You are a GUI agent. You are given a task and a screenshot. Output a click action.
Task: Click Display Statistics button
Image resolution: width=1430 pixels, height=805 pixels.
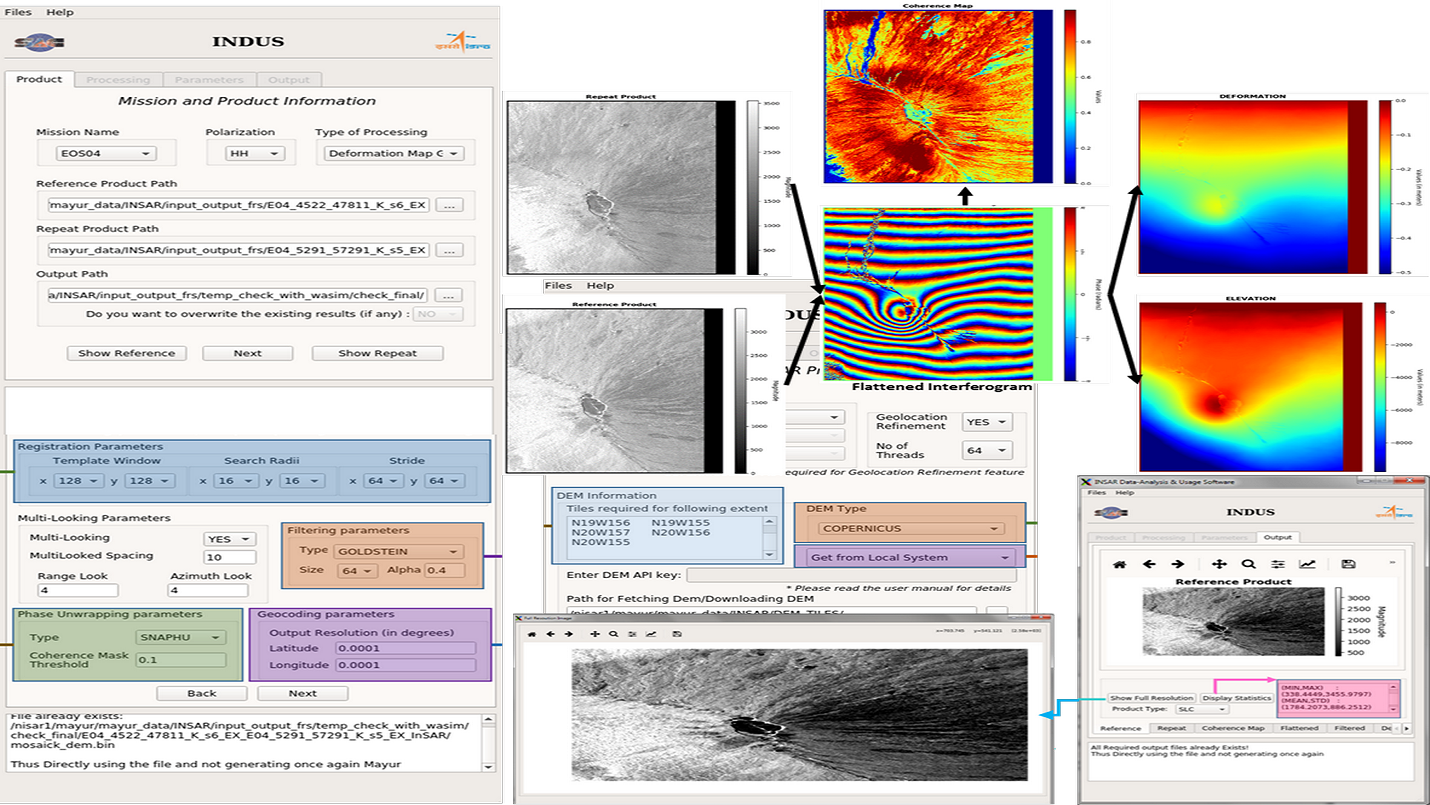point(1236,698)
